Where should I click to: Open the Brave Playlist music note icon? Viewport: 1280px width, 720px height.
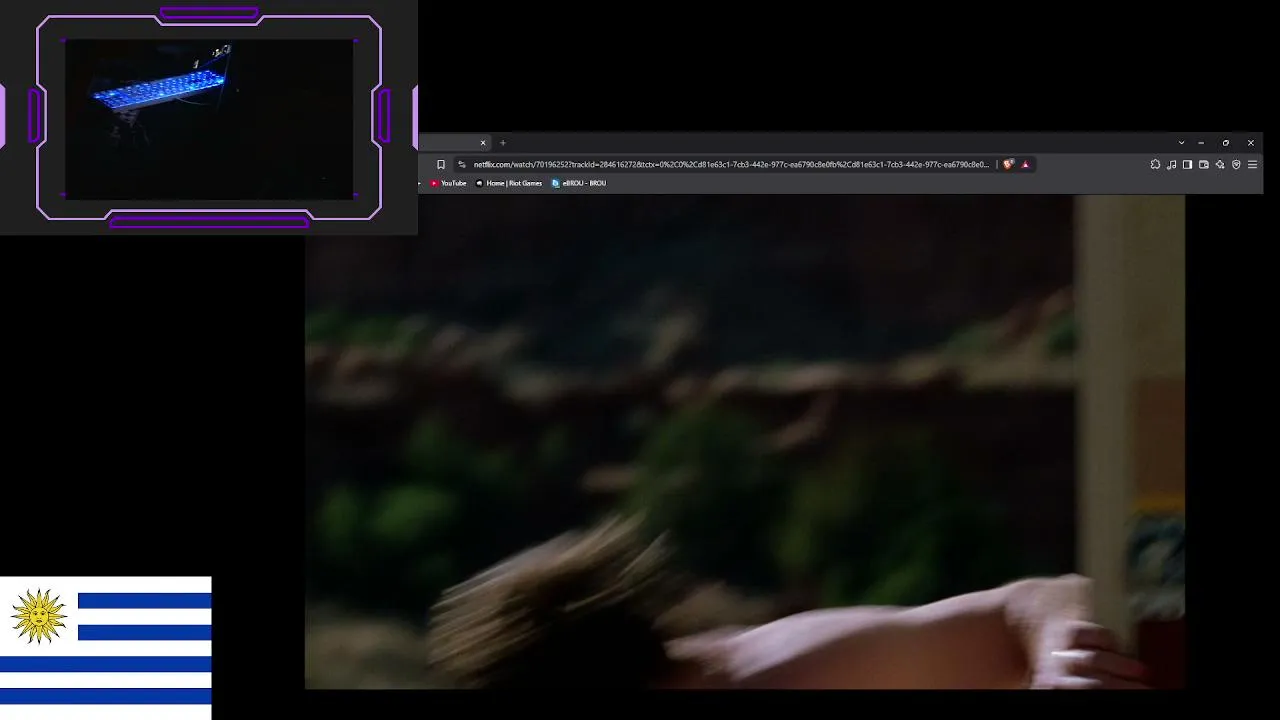1171,165
